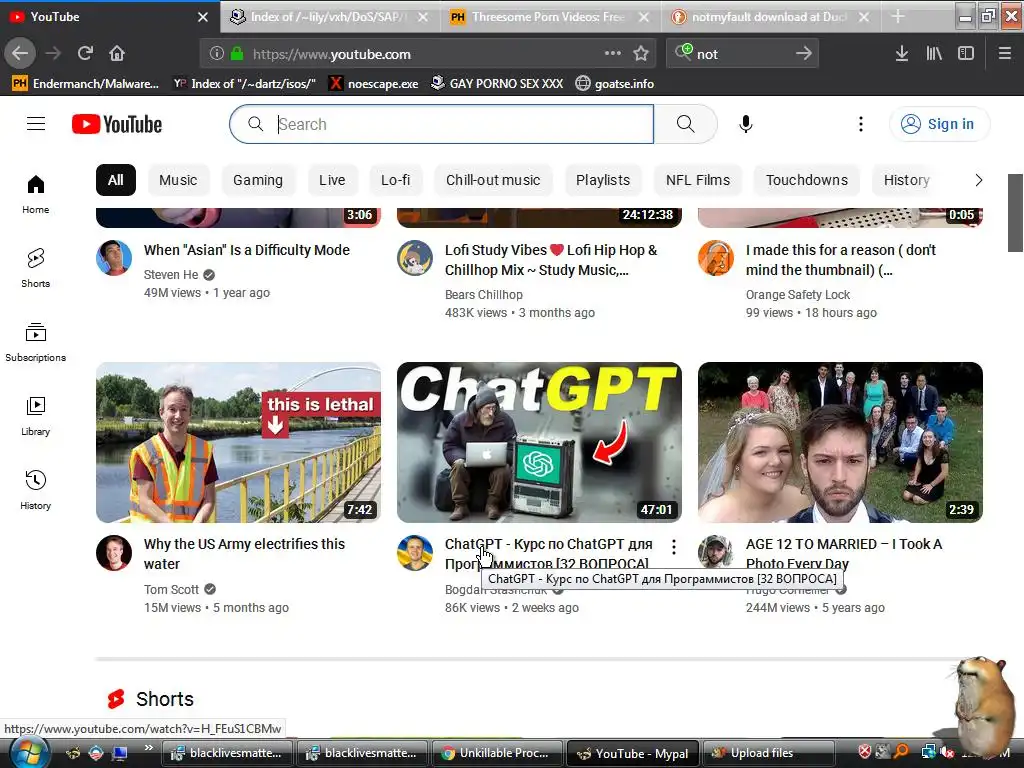The image size is (1024, 768).
Task: Toggle browser sidebar view
Action: coord(966,54)
